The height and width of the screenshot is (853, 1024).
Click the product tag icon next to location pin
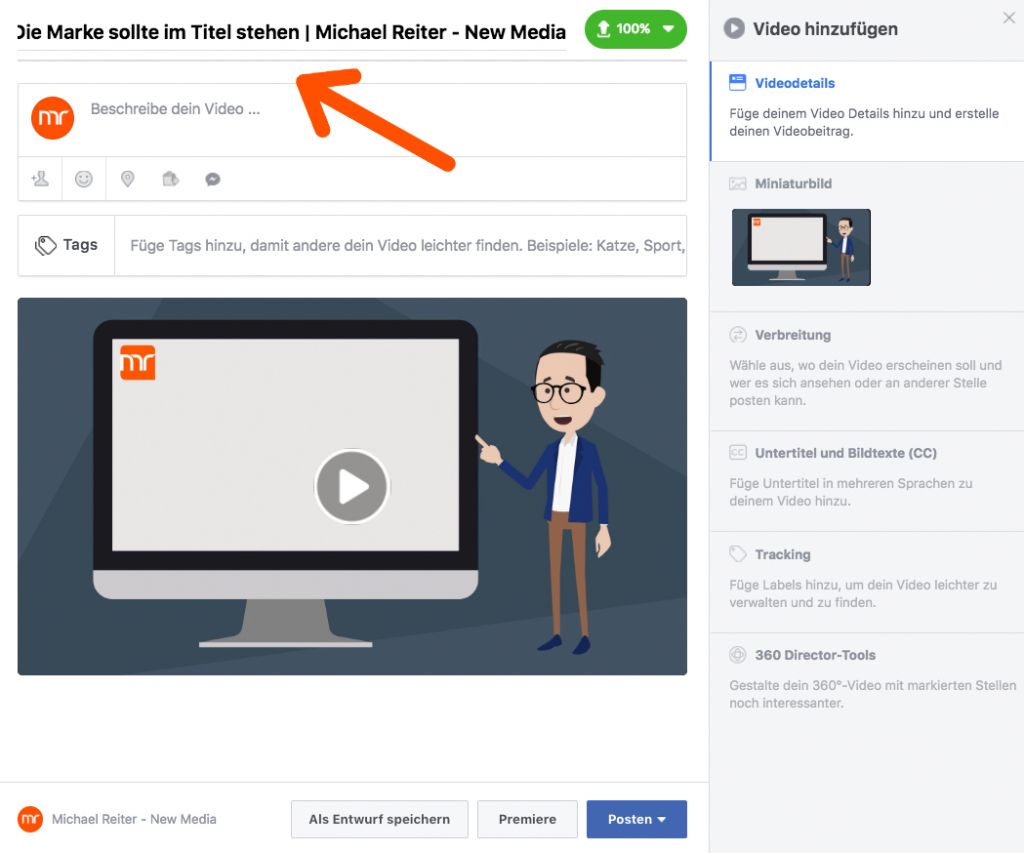(x=170, y=179)
